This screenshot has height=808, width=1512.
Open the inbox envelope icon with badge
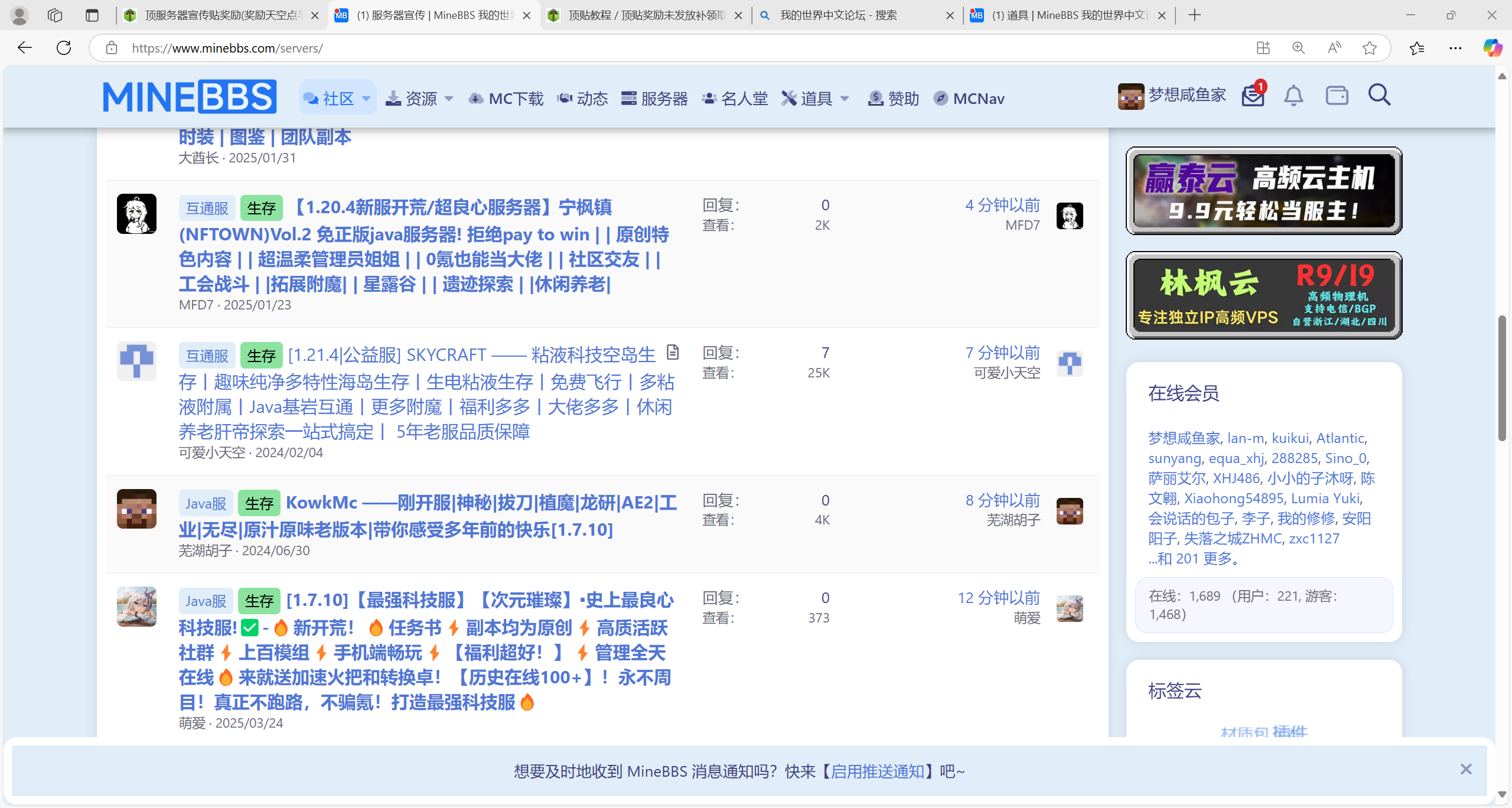pos(1253,95)
